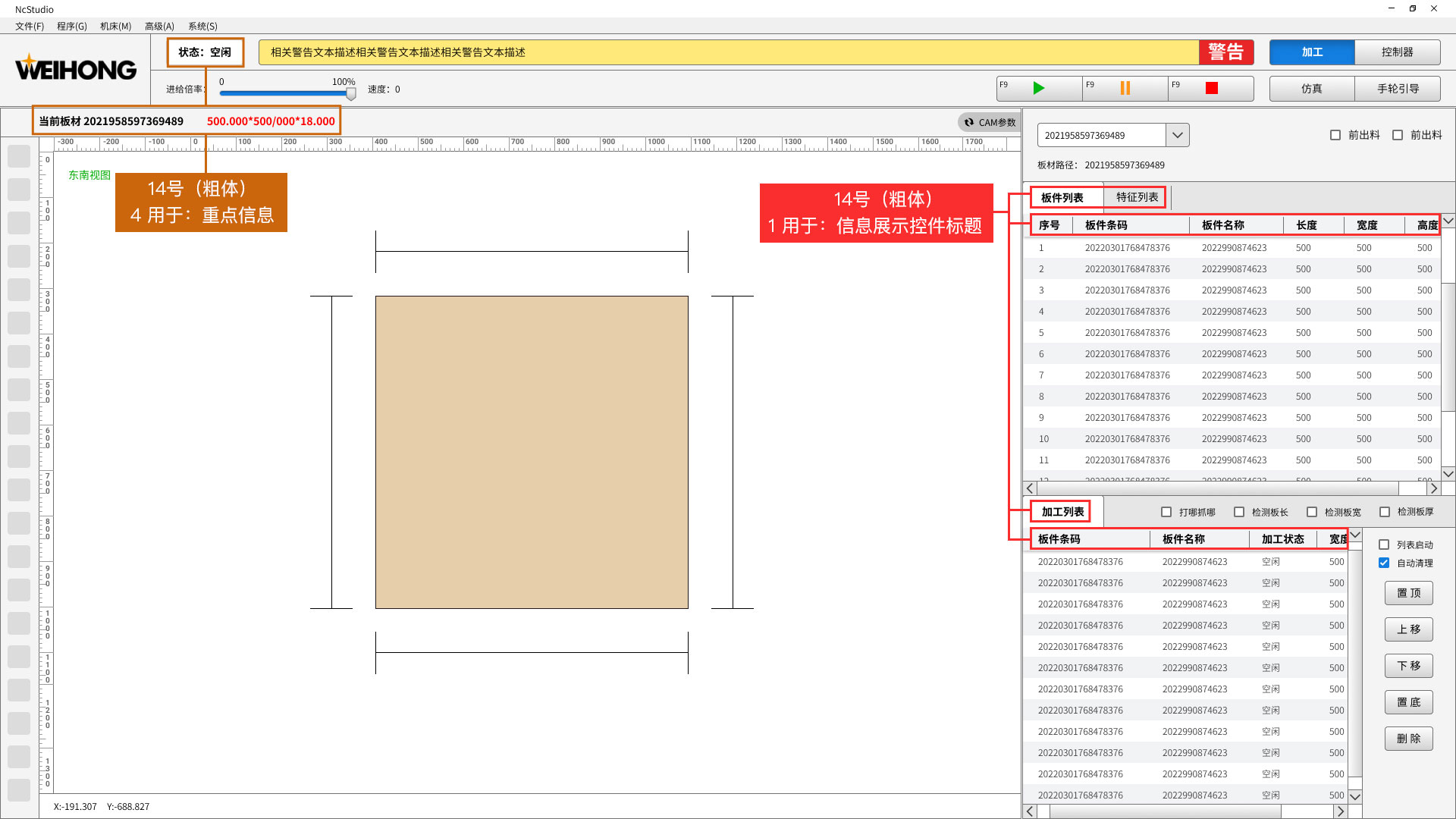
Task: Select row 8 in the 板件列表 table
Action: coord(1232,397)
